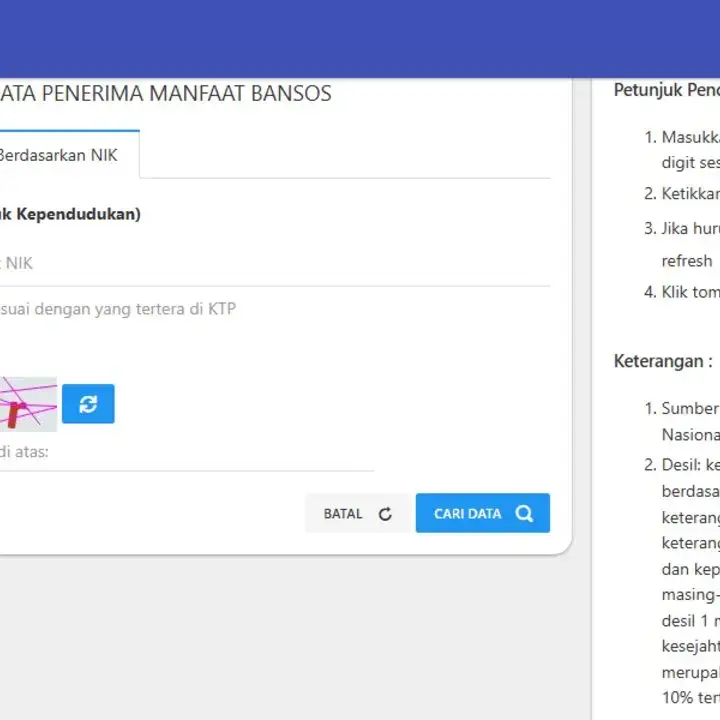Click the 'Keterangan :' heading
The width and height of the screenshot is (720, 720).
663,361
